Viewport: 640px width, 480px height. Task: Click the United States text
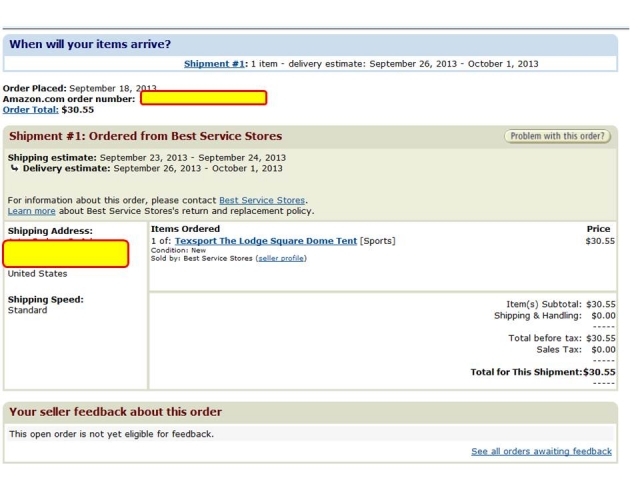(x=38, y=274)
